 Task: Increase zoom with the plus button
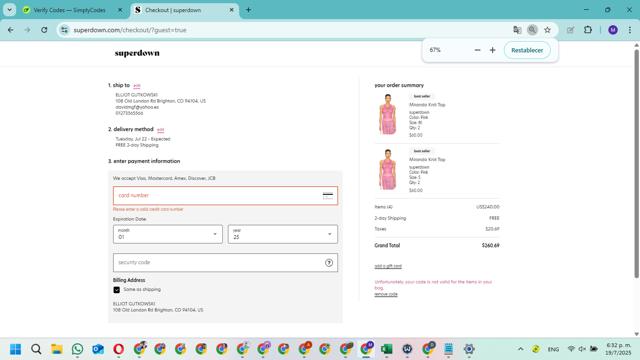click(493, 50)
